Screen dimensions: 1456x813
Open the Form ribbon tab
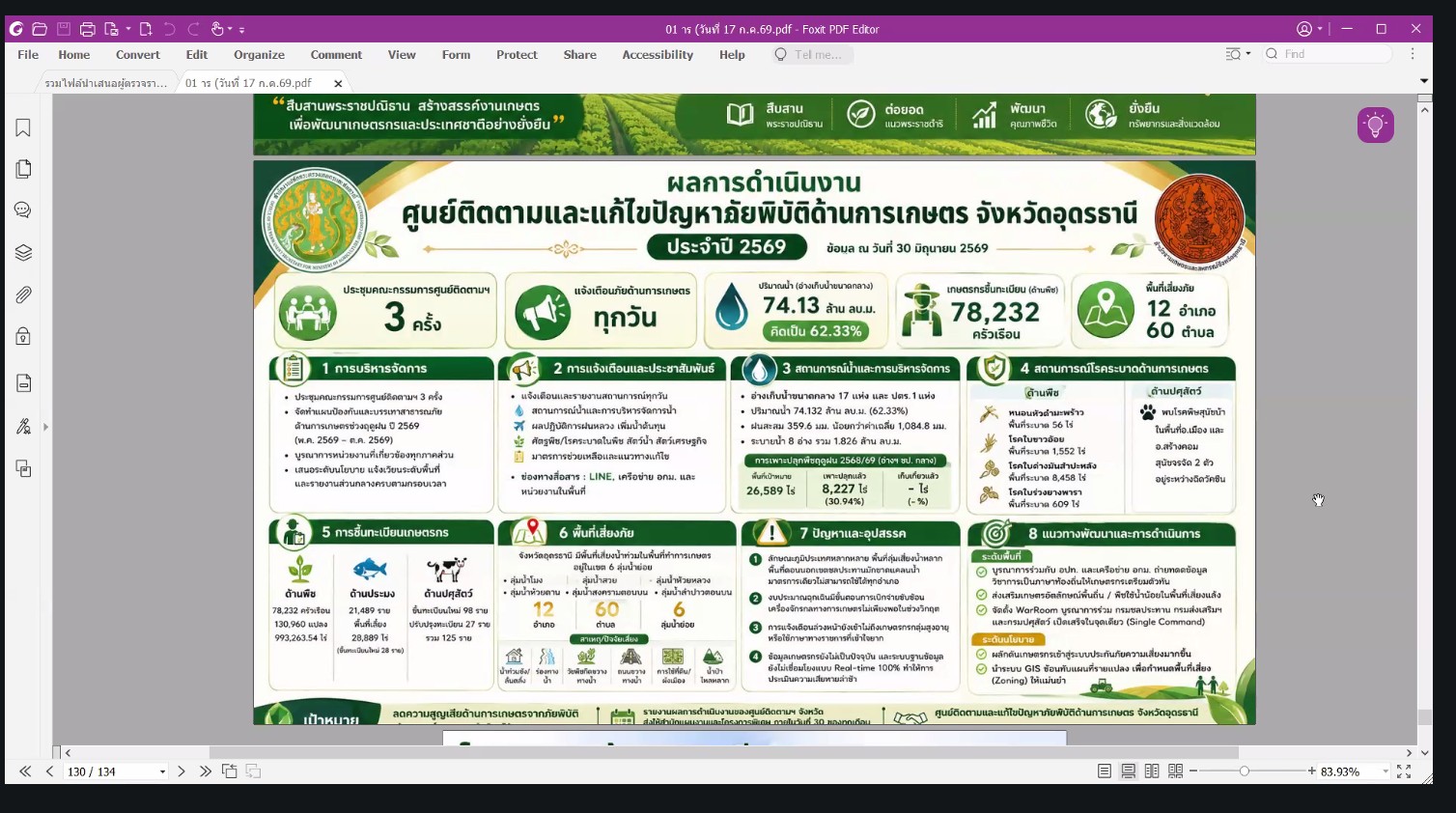(457, 55)
